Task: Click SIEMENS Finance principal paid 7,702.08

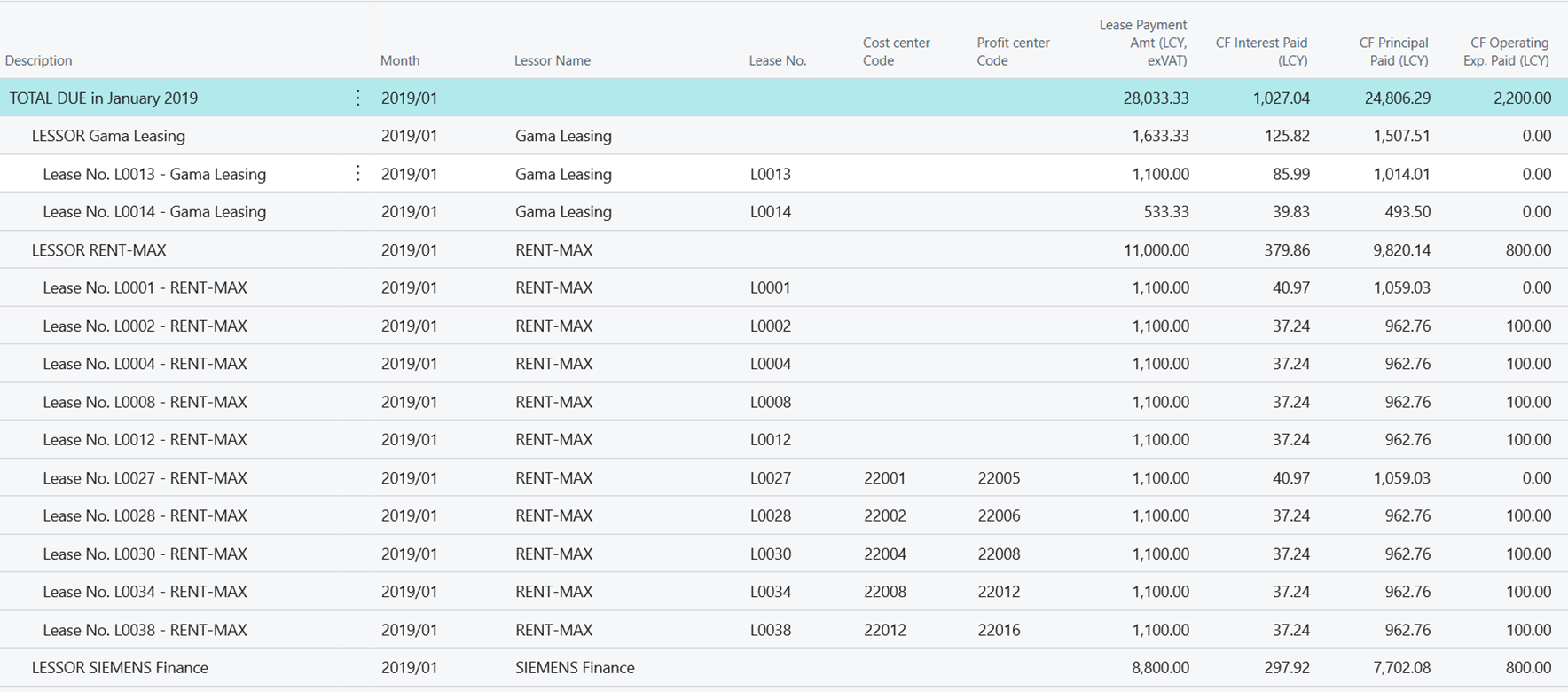Action: pyautogui.click(x=1401, y=667)
